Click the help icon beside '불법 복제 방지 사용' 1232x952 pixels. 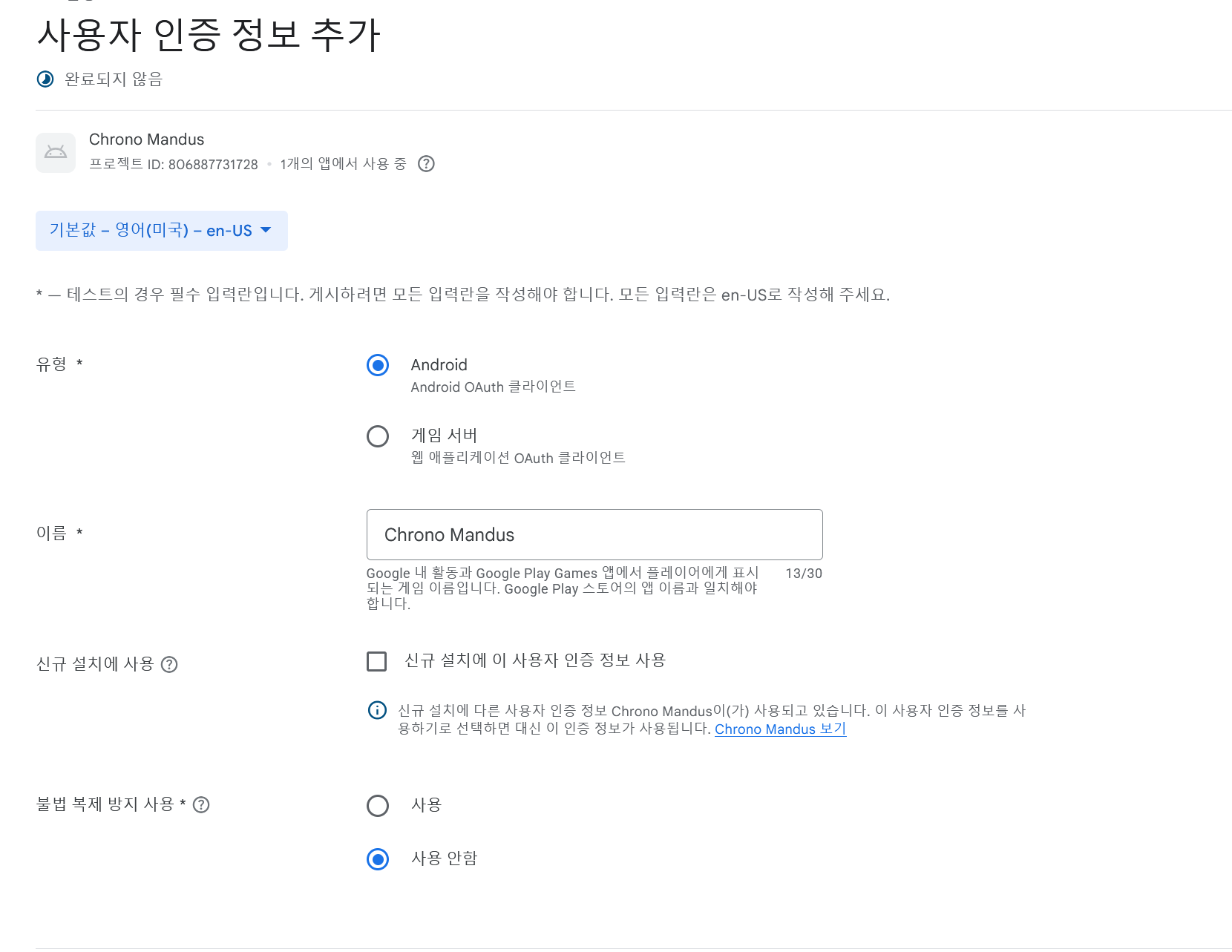[201, 805]
